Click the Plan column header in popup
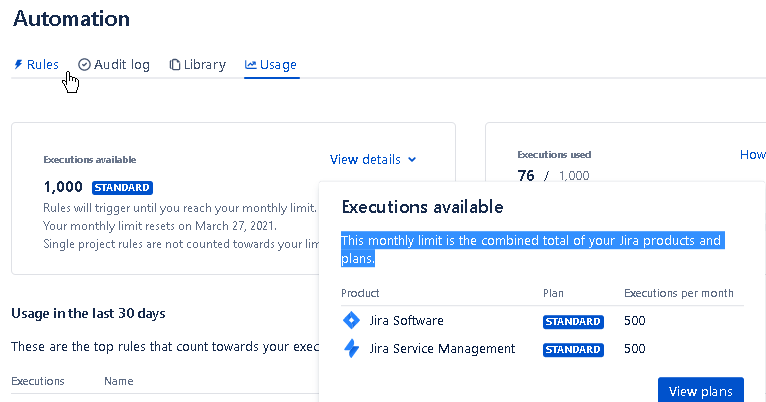This screenshot has width=766, height=402. [x=553, y=293]
